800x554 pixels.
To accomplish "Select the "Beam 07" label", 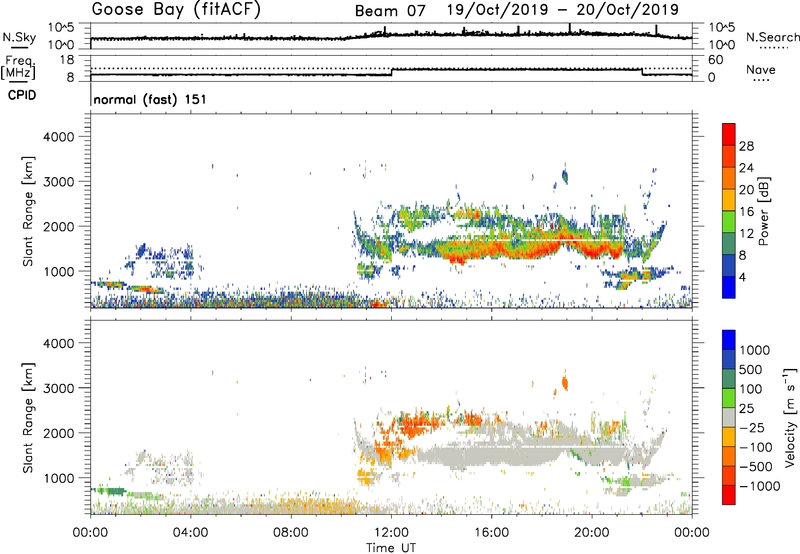I will tap(390, 11).
